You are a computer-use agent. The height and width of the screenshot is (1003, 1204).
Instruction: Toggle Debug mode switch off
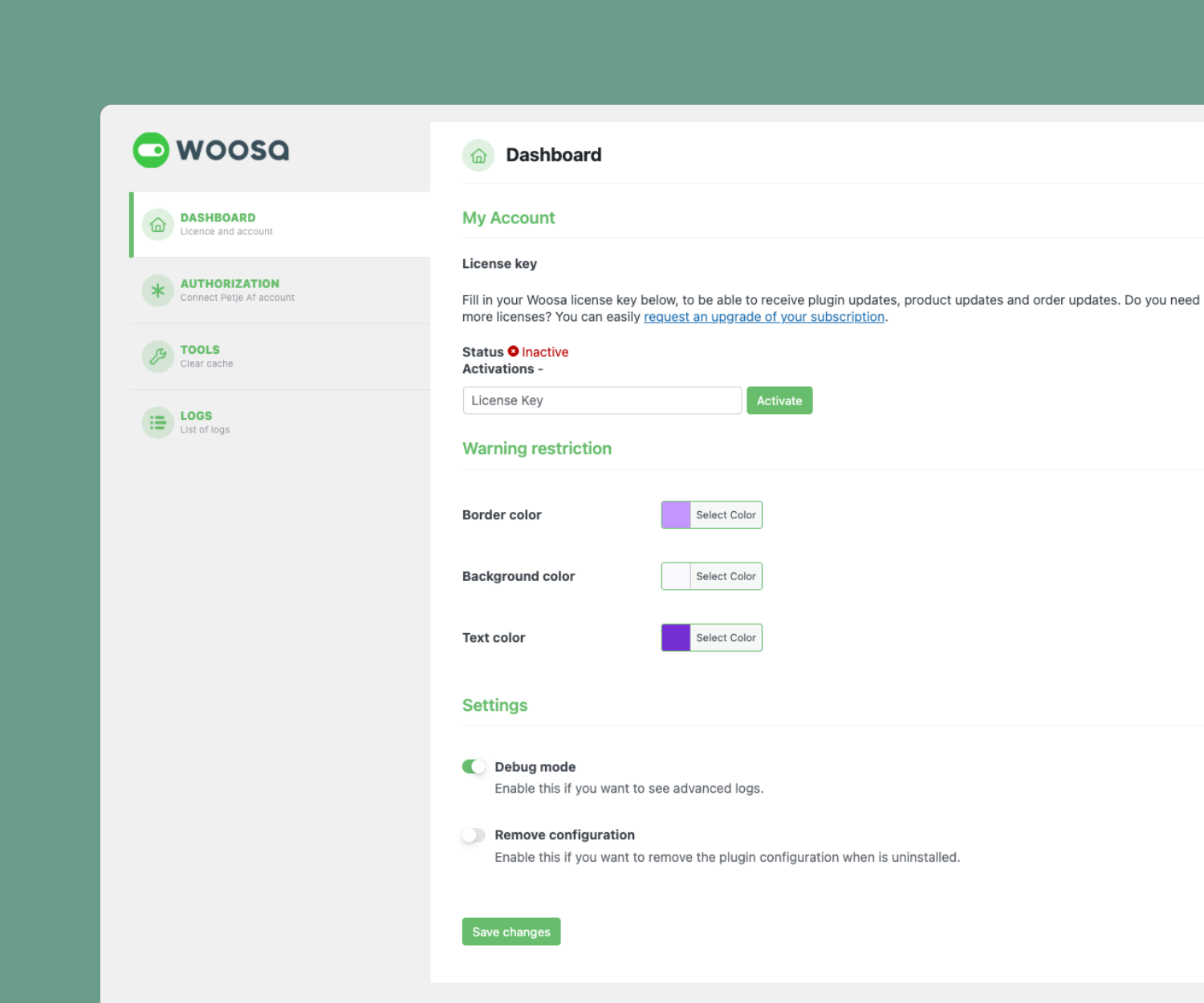[x=474, y=766]
